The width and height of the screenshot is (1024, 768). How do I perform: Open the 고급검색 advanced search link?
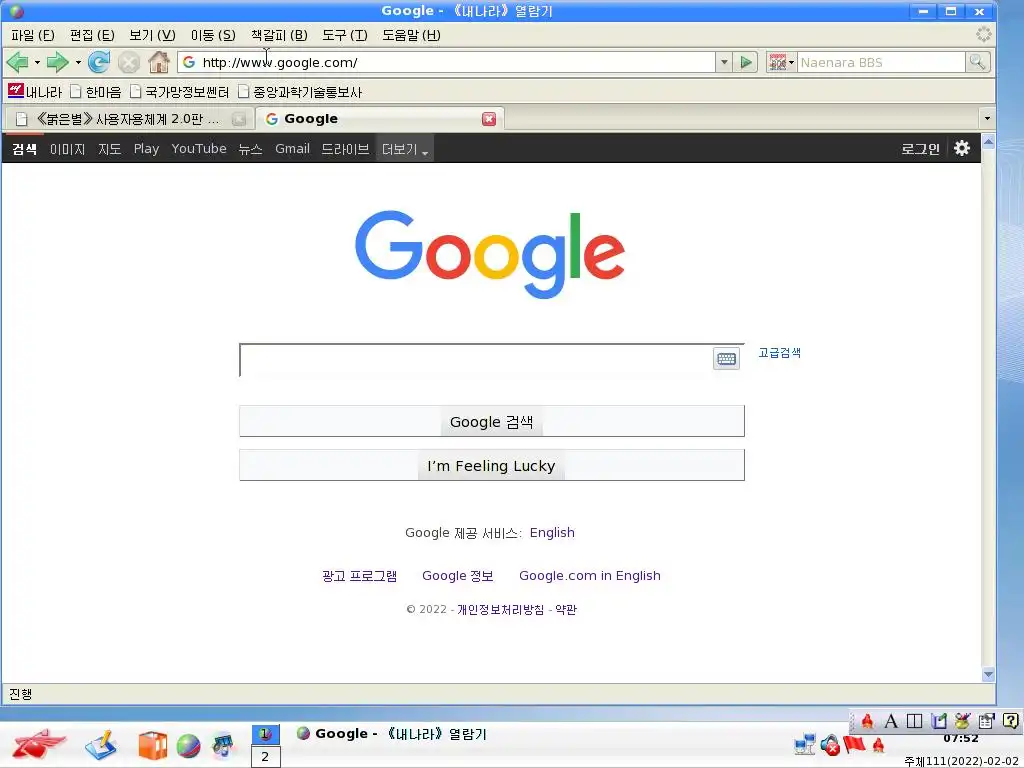pyautogui.click(x=779, y=353)
